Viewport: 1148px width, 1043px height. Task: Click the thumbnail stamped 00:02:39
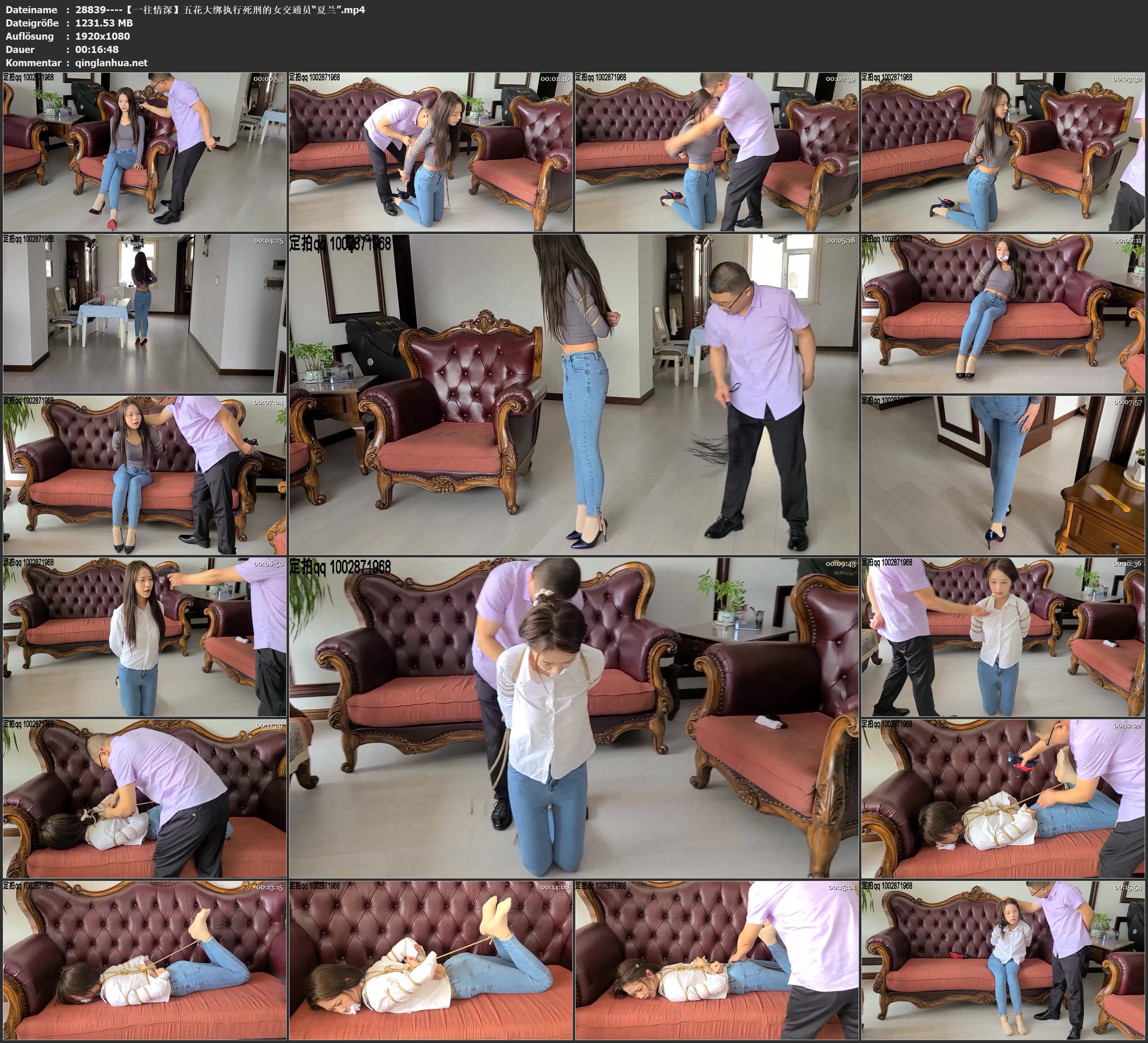point(717,151)
